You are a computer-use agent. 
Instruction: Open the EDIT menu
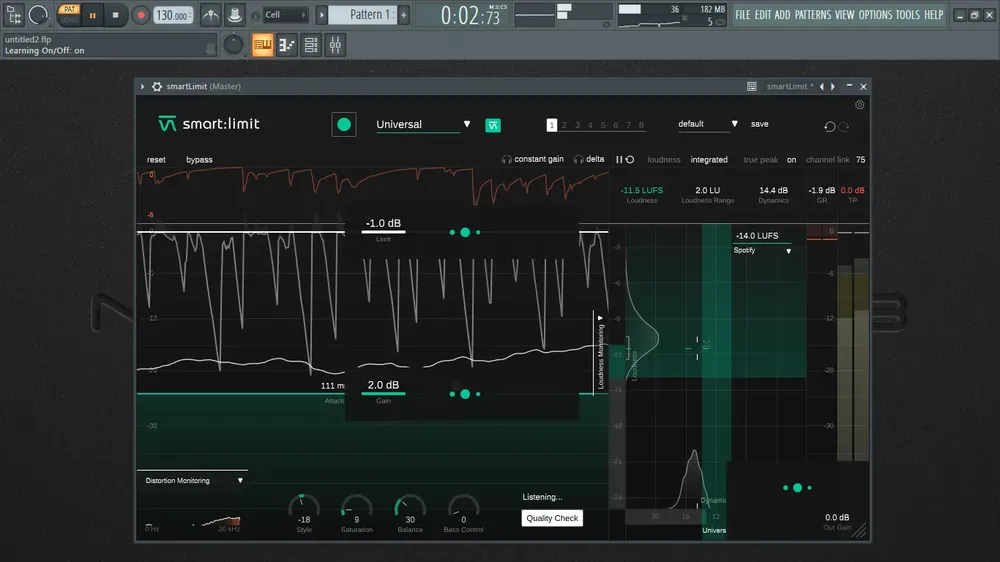pos(763,15)
